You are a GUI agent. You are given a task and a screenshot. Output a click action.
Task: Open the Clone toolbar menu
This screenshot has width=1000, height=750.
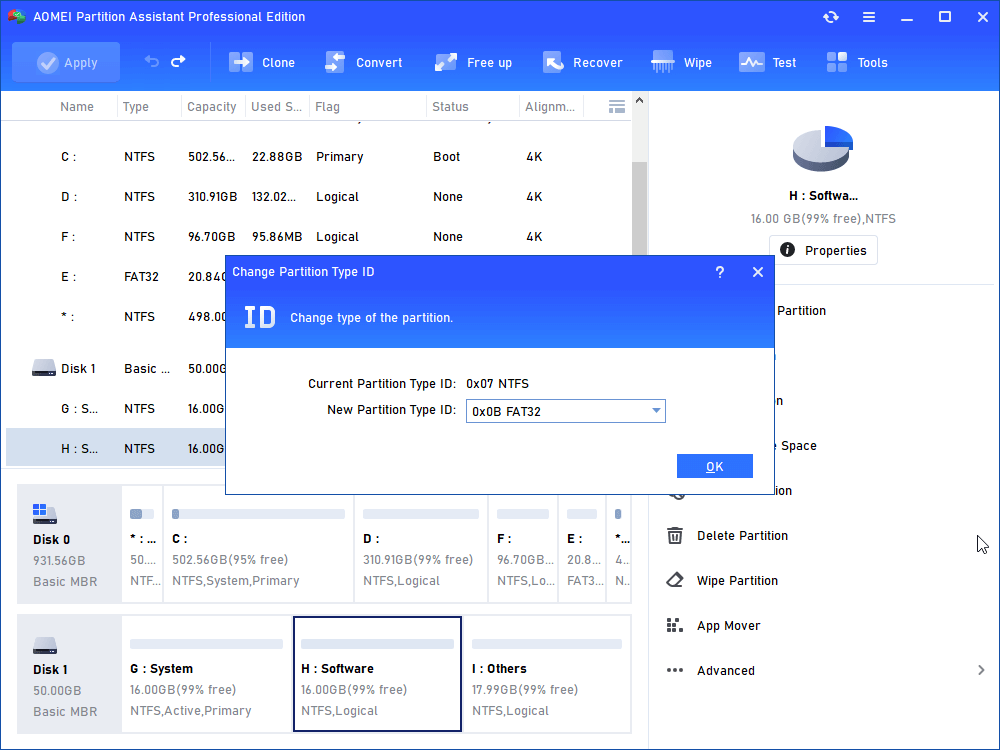pos(261,62)
